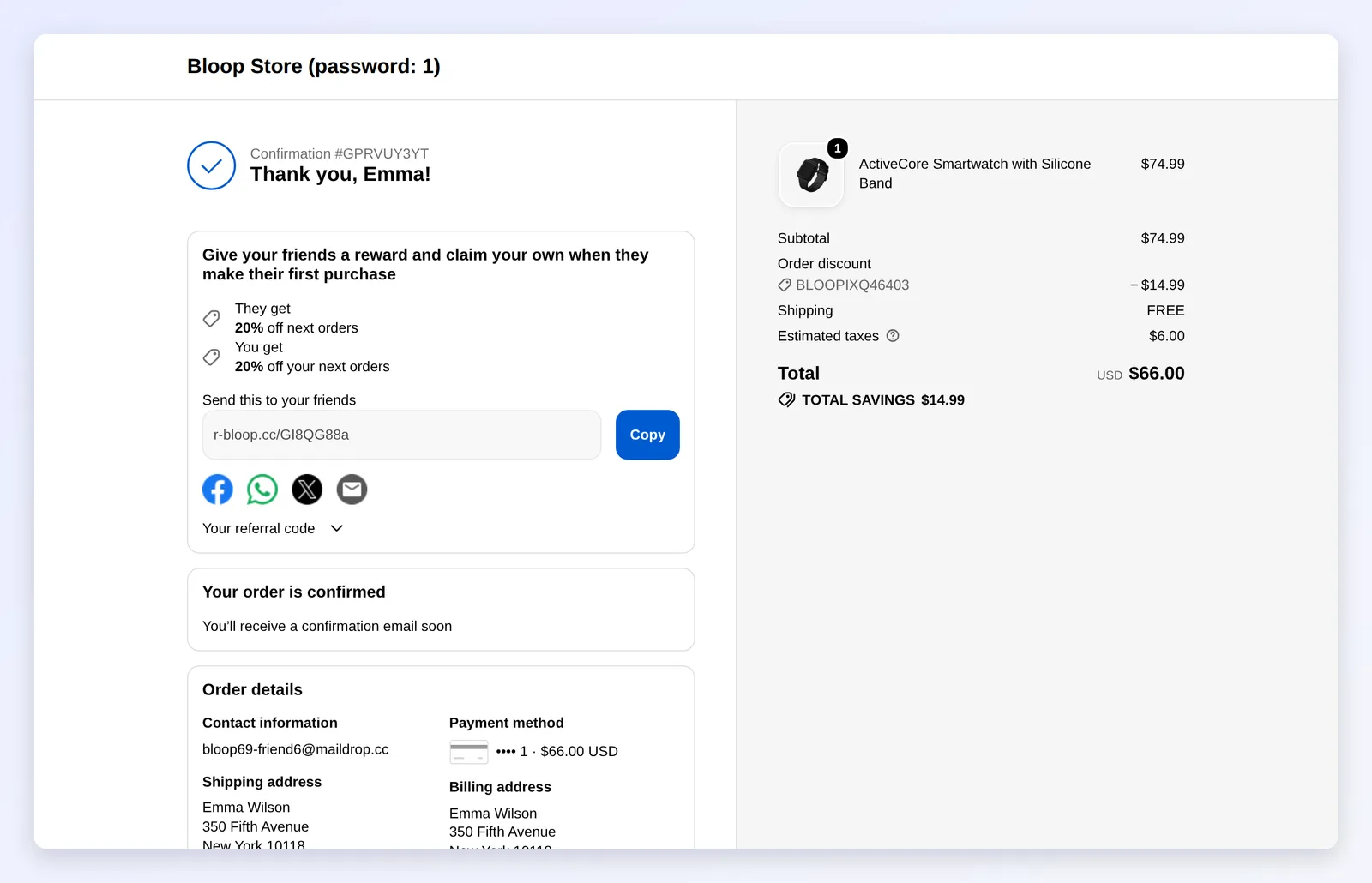Click the '20% off next orders' text
The image size is (1372, 883).
click(297, 328)
